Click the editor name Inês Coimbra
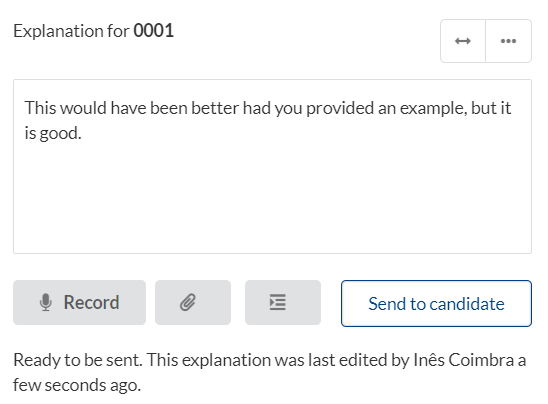This screenshot has width=548, height=404. click(464, 360)
